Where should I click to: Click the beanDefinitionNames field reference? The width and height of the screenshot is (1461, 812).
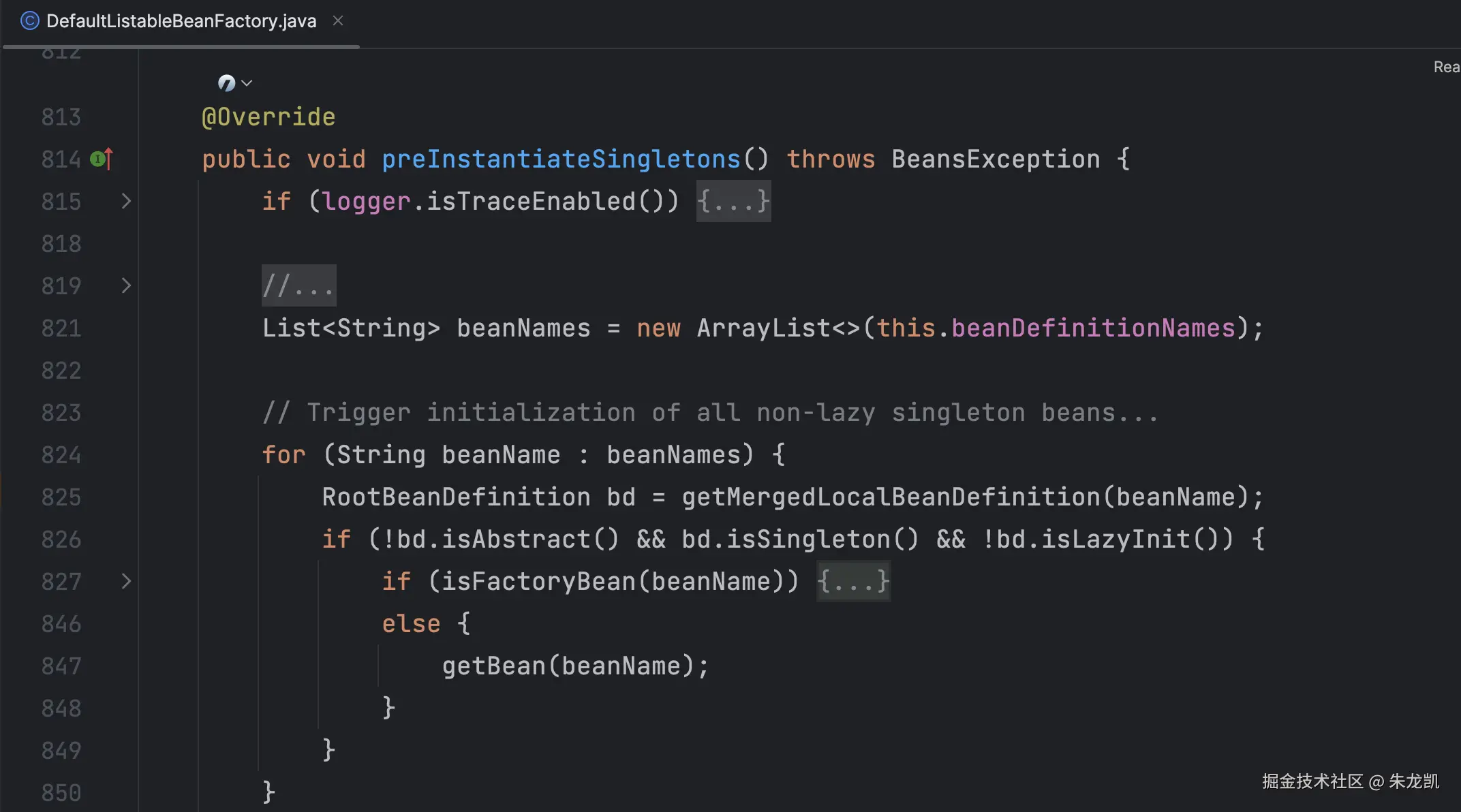click(x=1092, y=328)
